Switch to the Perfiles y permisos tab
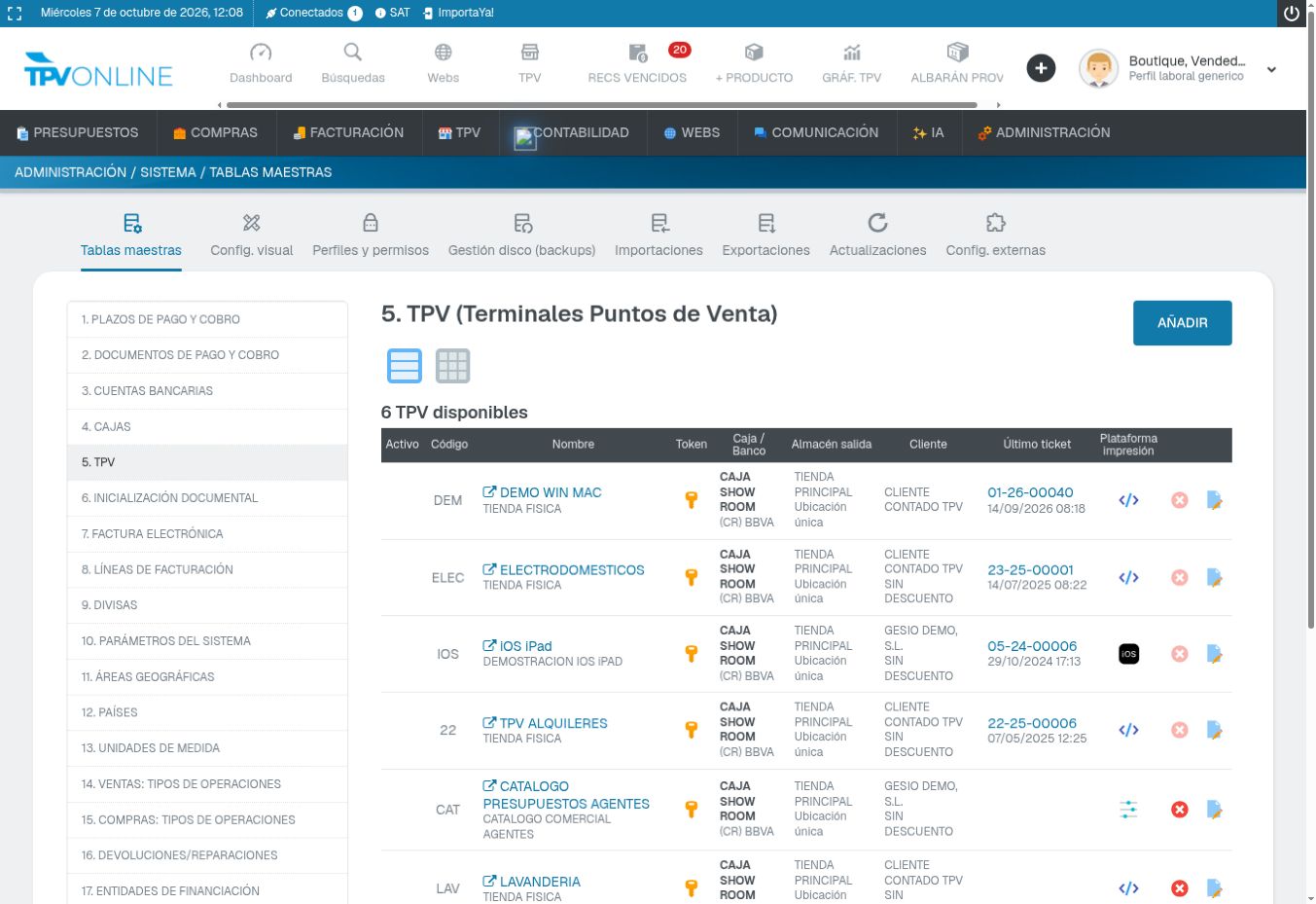Screen dimensions: 1316x904 tap(371, 235)
